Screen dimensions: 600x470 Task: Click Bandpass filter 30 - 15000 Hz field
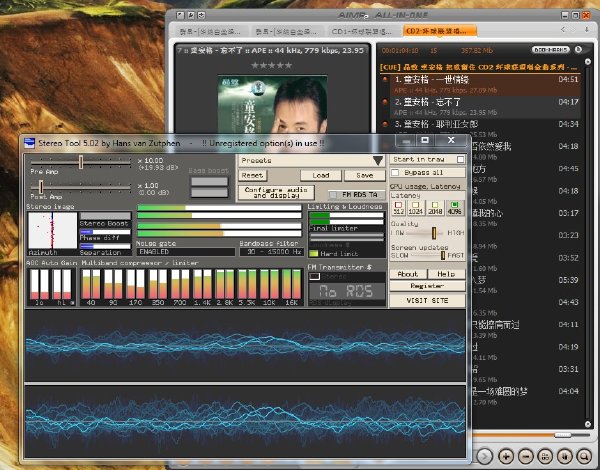(272, 252)
